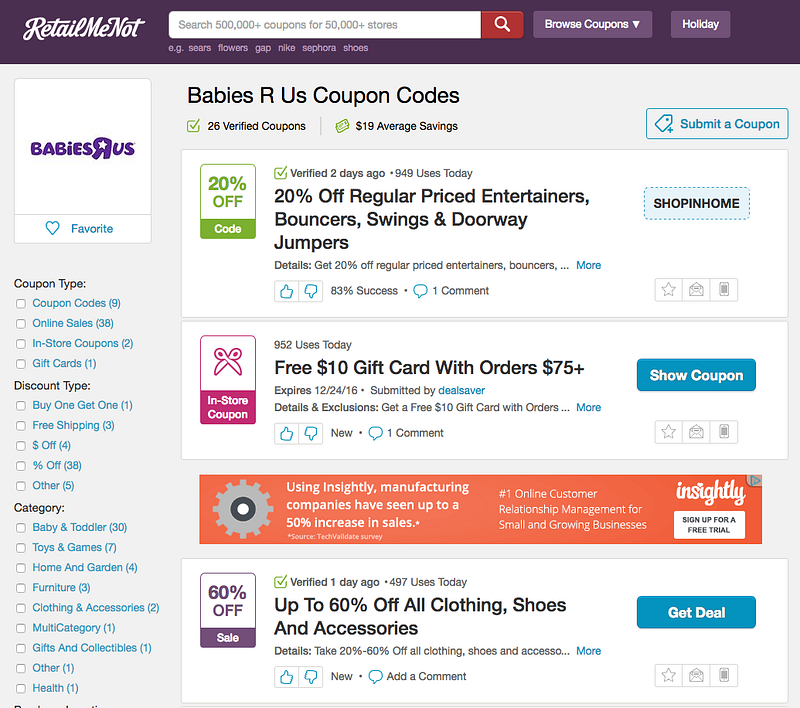Thumbs up the Free $10 Gift Card coupon

287,434
